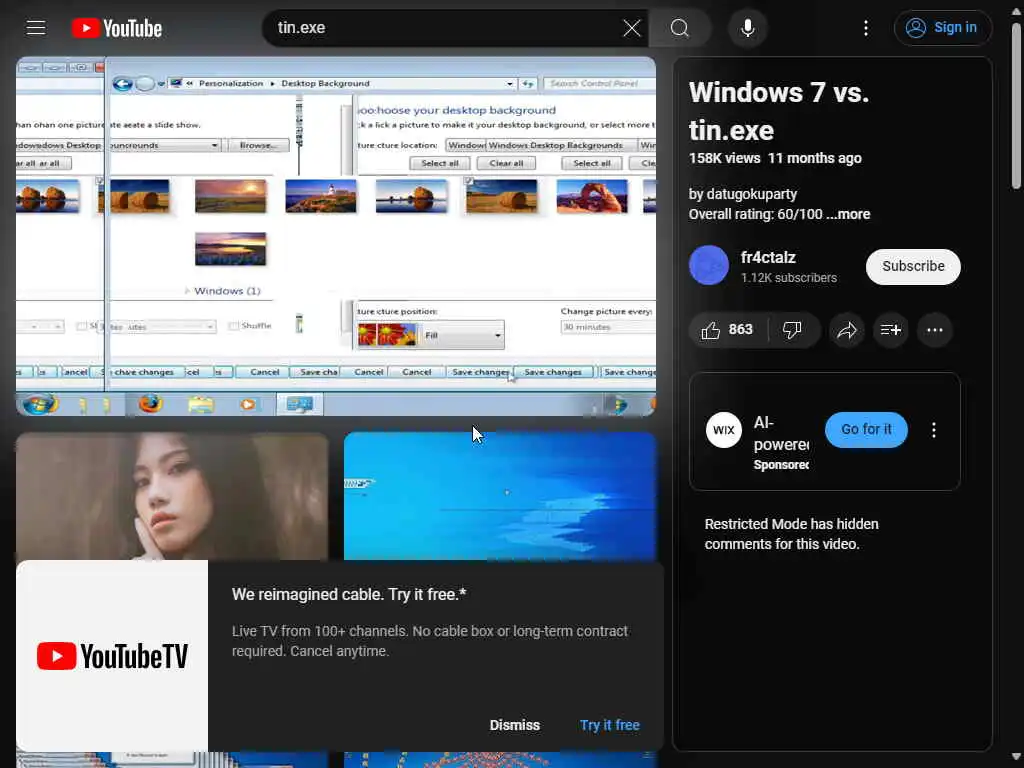This screenshot has height=768, width=1024.
Task: Click the page vertical scrollbar
Action: click(x=1016, y=104)
